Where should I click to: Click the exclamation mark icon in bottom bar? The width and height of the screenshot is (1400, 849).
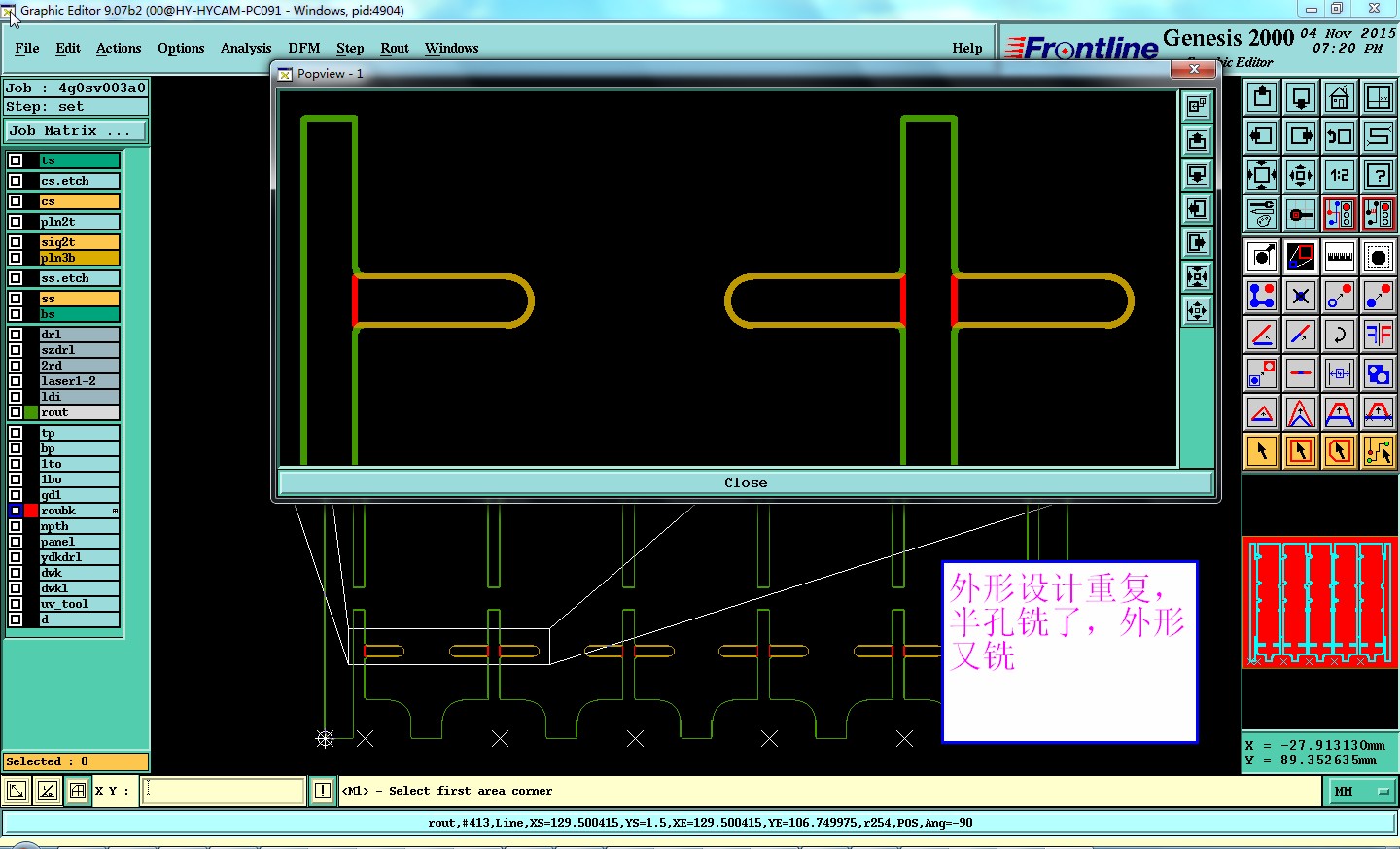click(x=323, y=791)
